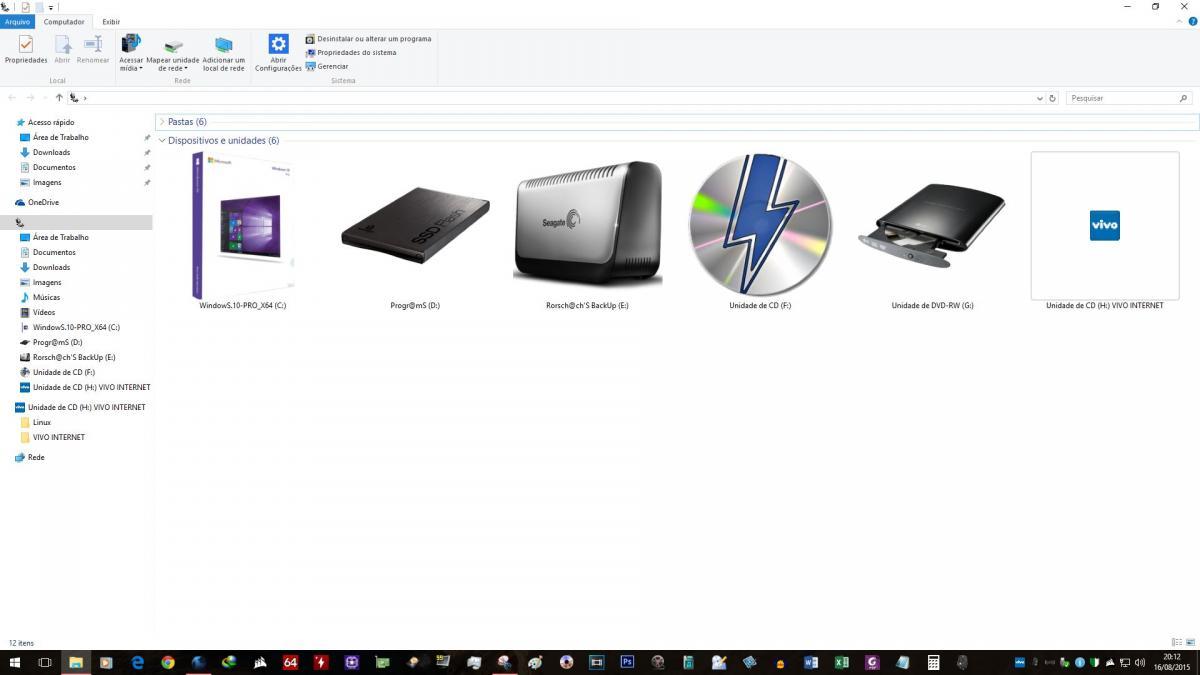
Task: Open OneDrive in the navigation pane
Action: click(43, 202)
